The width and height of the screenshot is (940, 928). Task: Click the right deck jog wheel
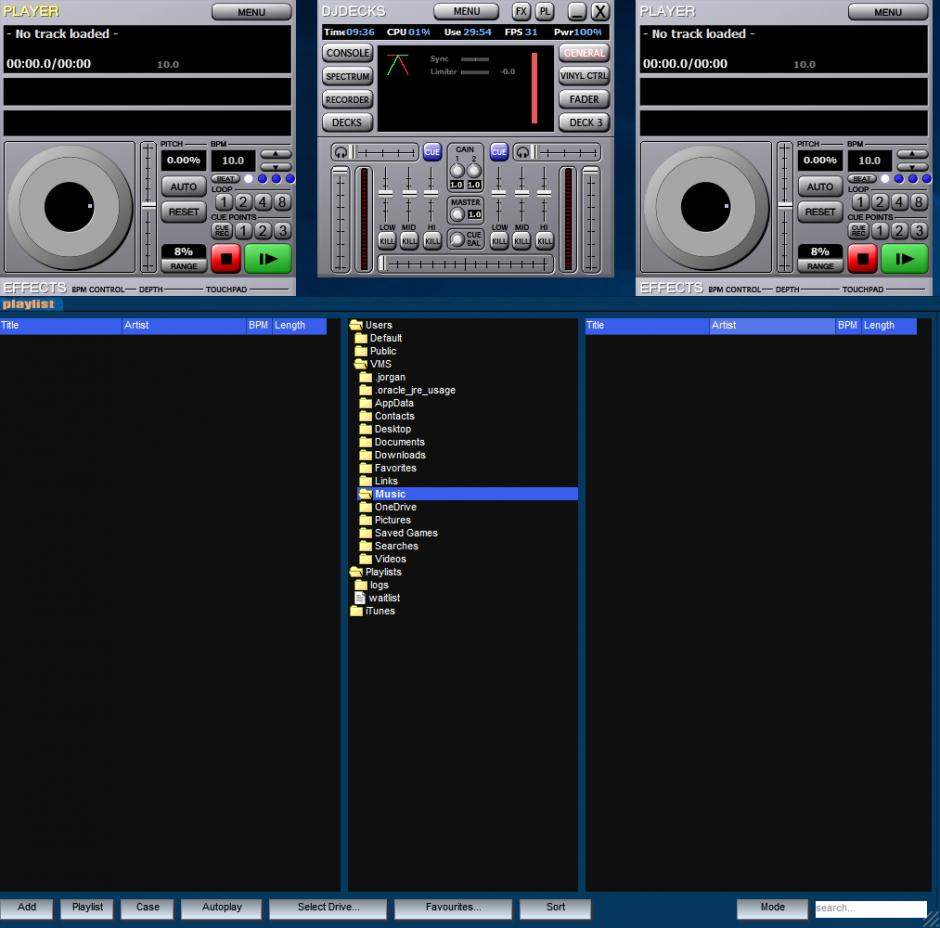point(706,207)
